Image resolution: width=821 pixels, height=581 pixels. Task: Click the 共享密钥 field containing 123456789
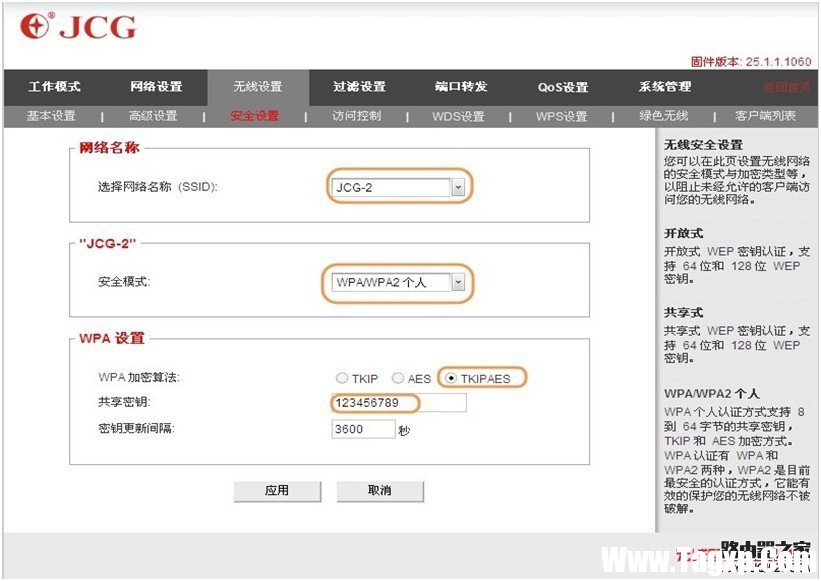tap(399, 403)
